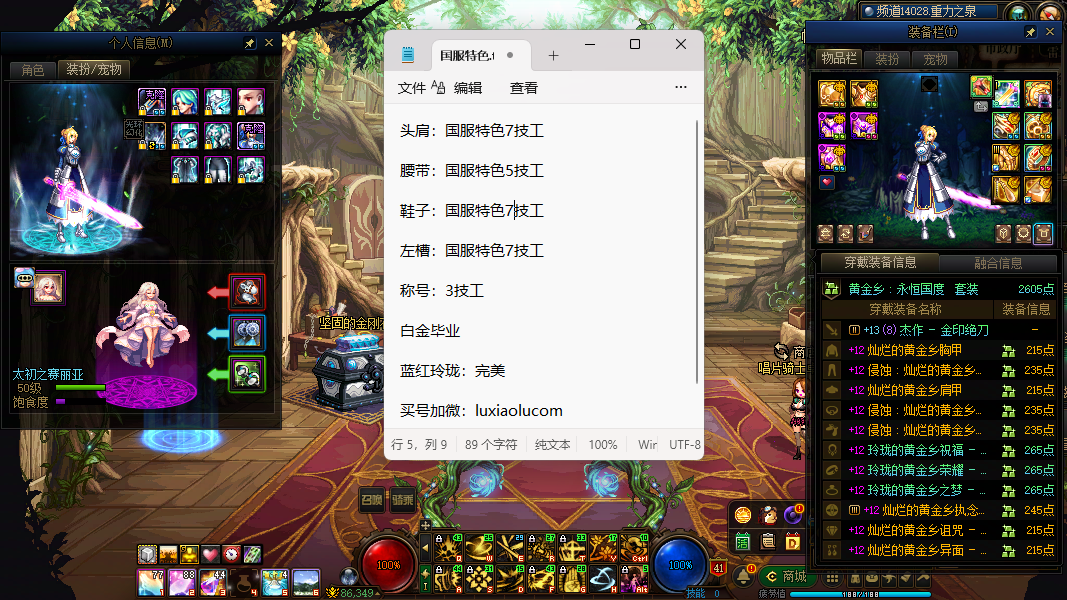The image size is (1067, 600).
Task: Click the pet portrait thumbnail beside creature
Action: 48,286
